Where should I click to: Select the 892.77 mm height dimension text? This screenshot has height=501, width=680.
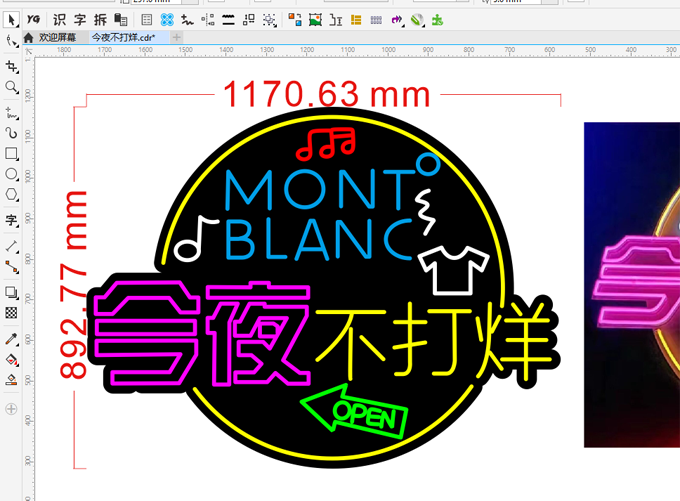[73, 284]
